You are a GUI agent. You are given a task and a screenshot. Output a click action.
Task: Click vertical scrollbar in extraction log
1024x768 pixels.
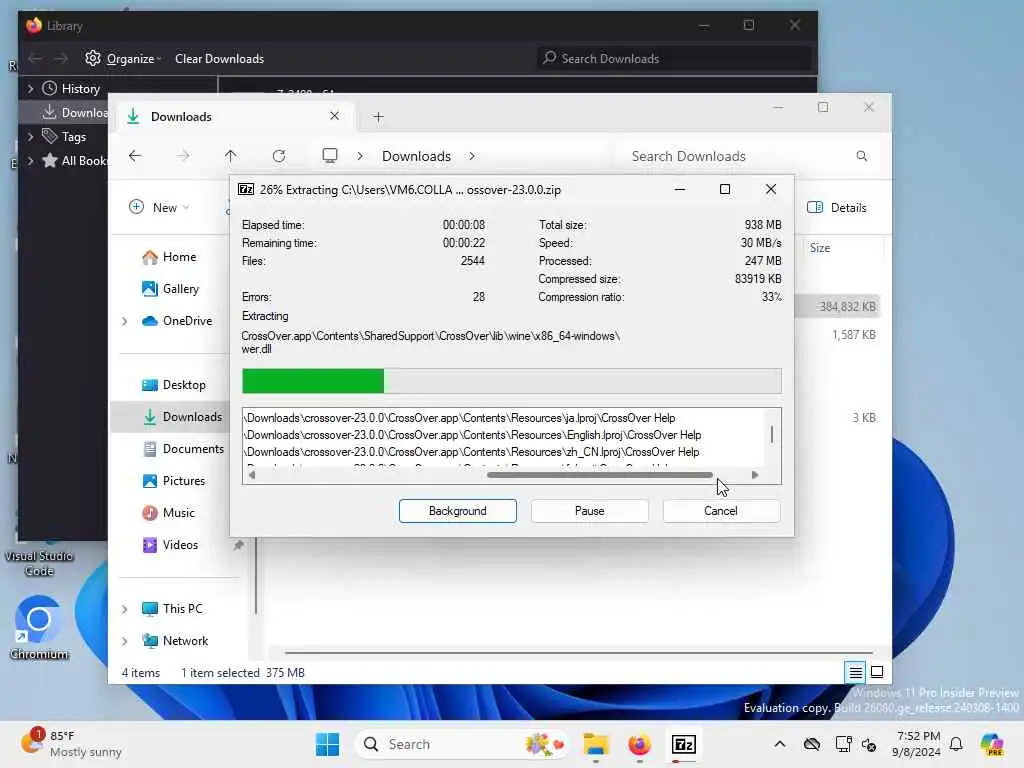pos(772,434)
